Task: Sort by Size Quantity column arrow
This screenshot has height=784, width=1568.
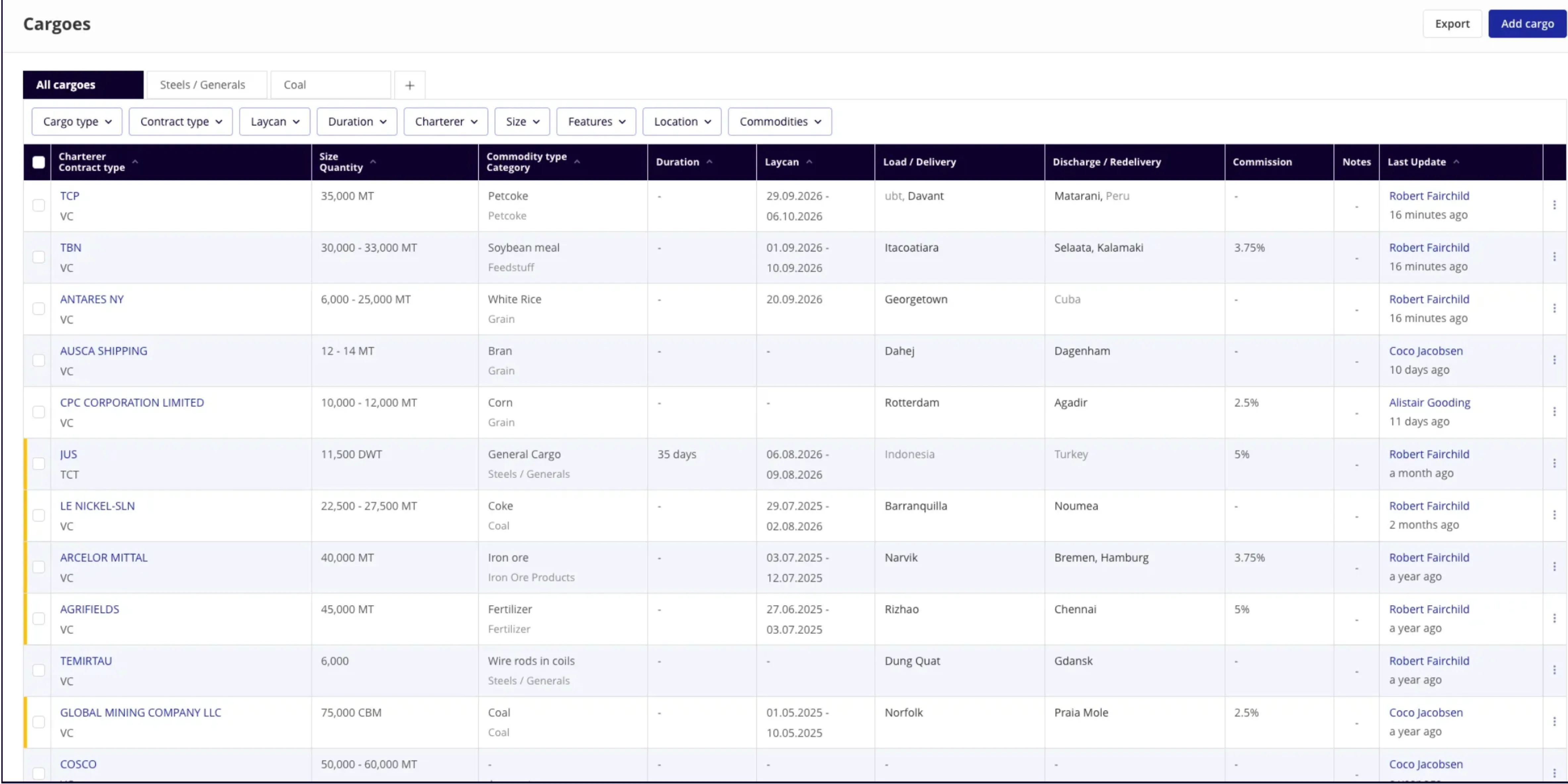Action: tap(373, 162)
